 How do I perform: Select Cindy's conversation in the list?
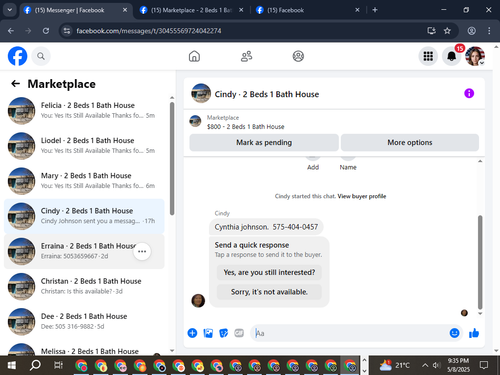(84, 216)
